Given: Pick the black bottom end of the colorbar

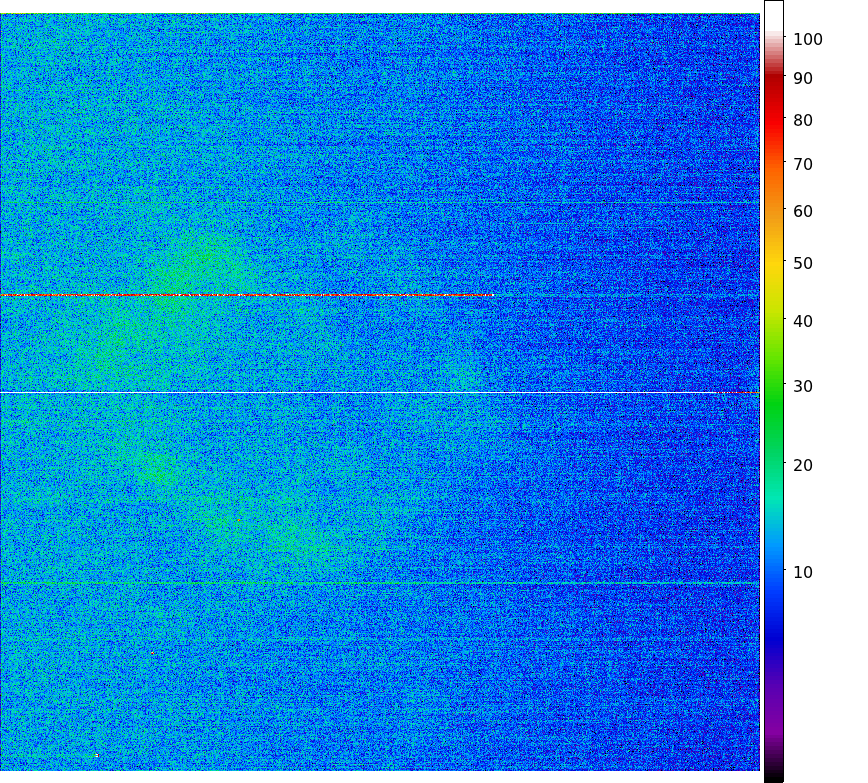Looking at the screenshot, I should (774, 775).
